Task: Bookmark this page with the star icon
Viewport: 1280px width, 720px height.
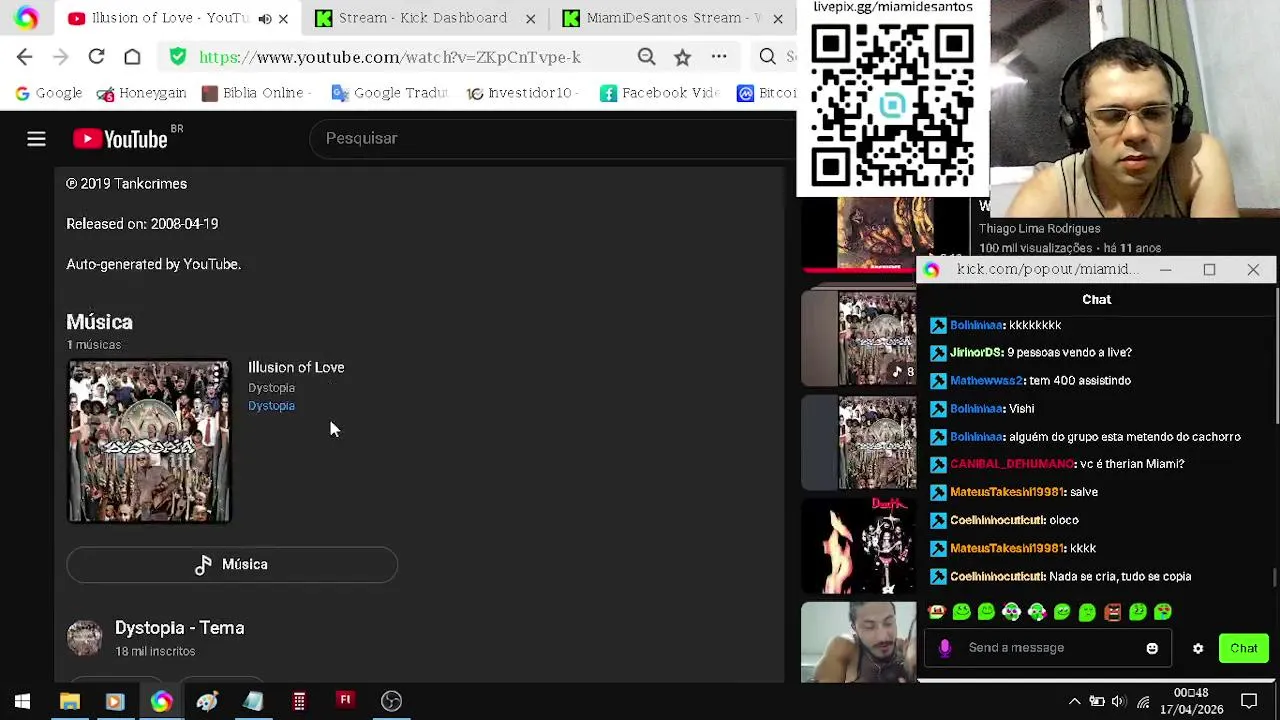Action: 682,57
